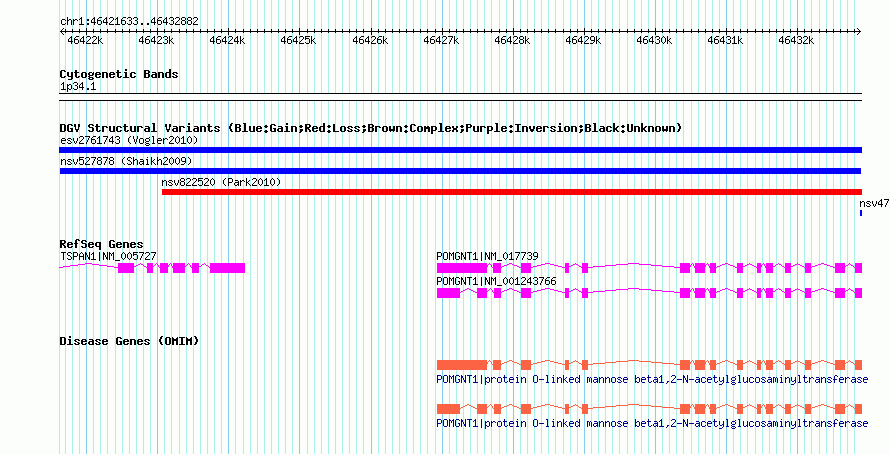Screen dimensions: 890x454
Task: Click the 46424k ruler tick label
Action: 227,40
